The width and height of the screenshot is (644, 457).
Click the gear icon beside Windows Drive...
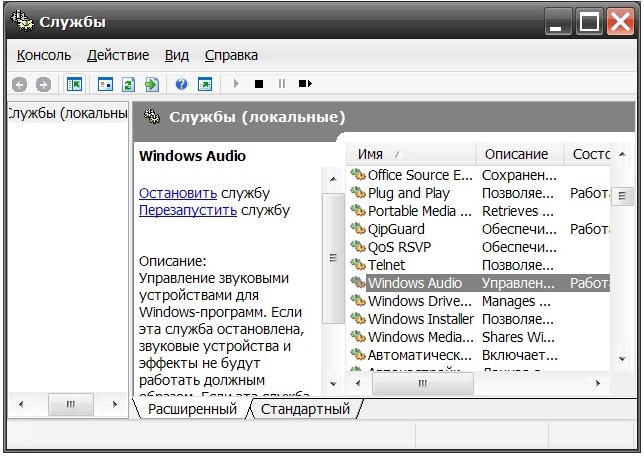358,300
